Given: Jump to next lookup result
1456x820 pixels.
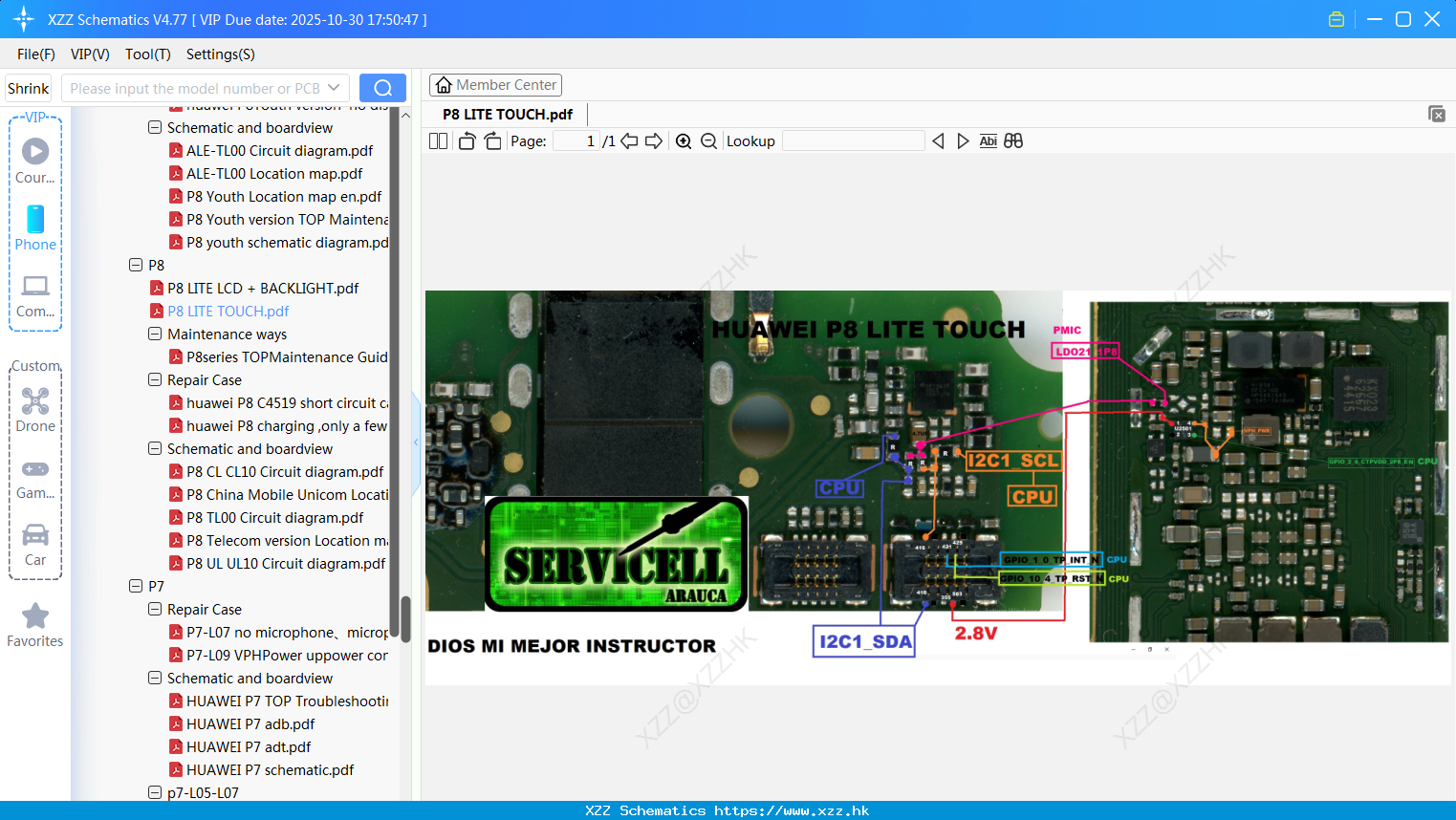Looking at the screenshot, I should [x=963, y=141].
